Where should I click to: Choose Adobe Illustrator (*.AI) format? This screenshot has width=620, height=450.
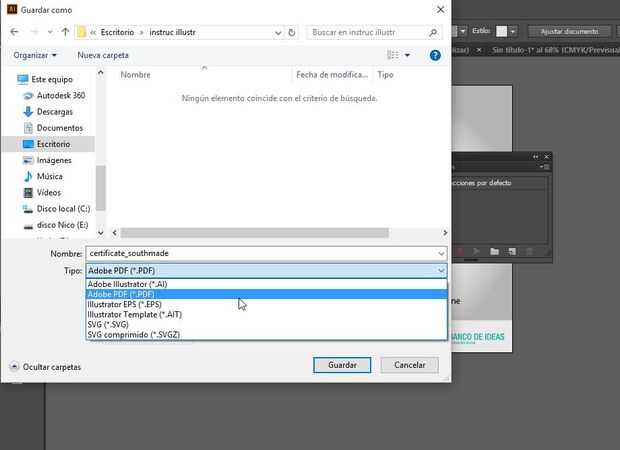click(267, 284)
